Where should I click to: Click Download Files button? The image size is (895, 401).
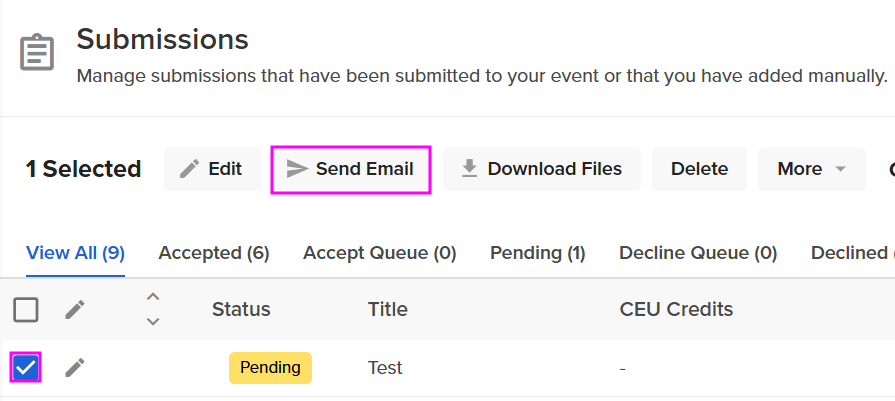click(541, 169)
